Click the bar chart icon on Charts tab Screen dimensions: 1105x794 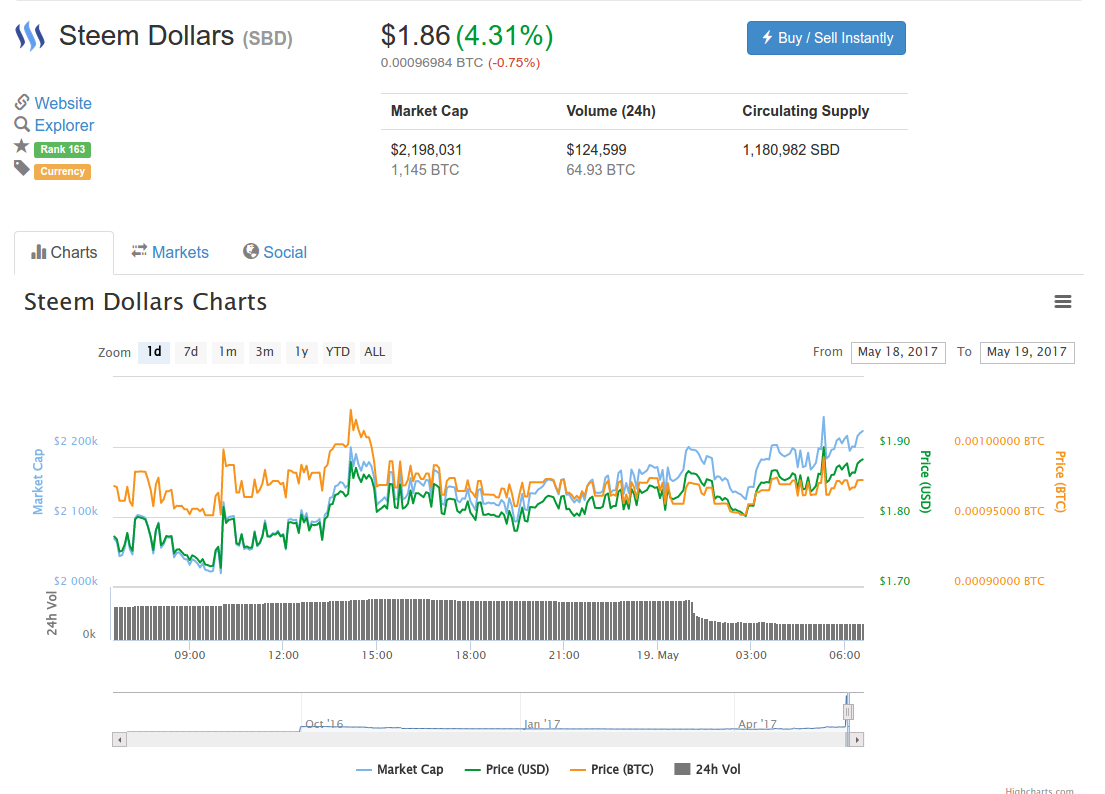tap(38, 252)
